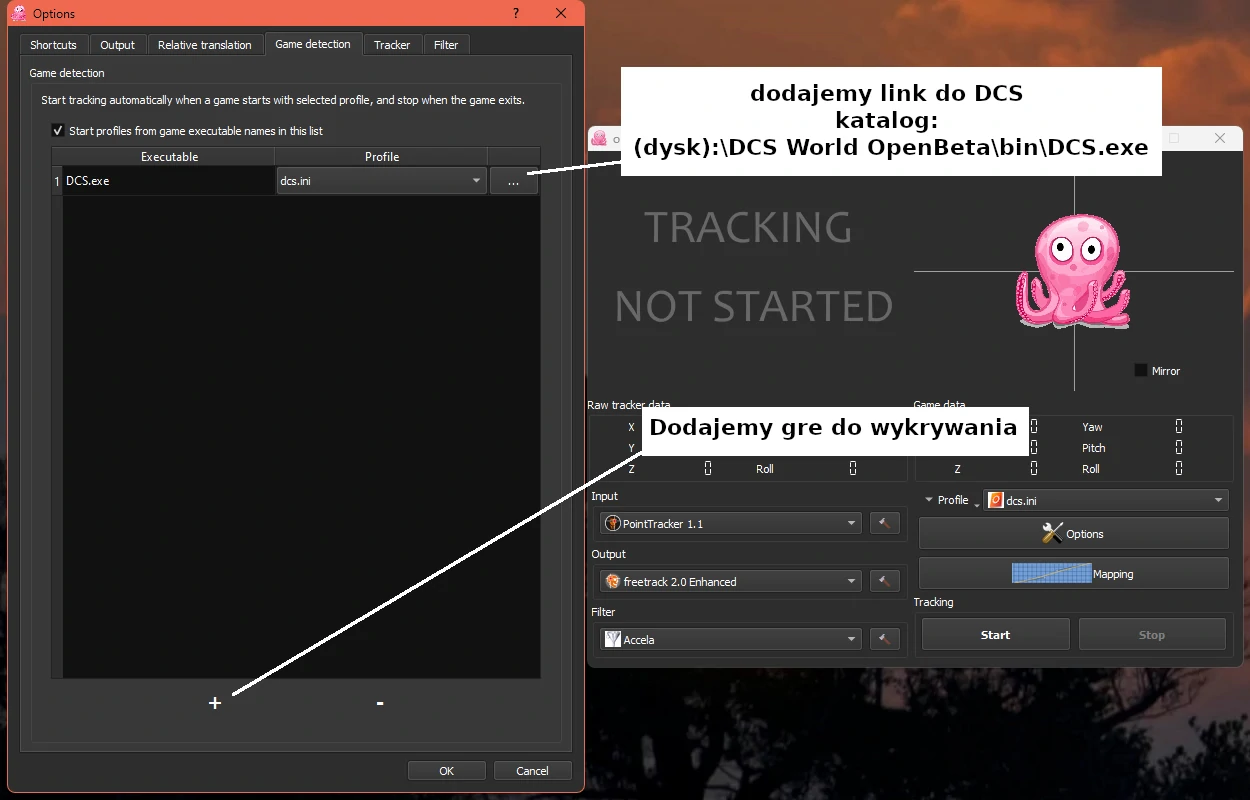Click the Stop tracking button

tap(1152, 634)
